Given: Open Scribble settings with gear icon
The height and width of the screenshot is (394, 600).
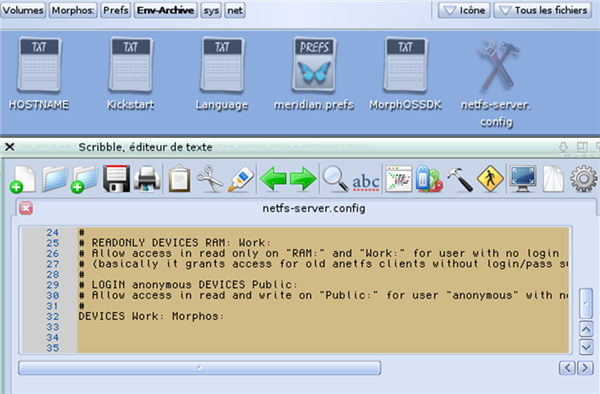Looking at the screenshot, I should click(x=584, y=179).
